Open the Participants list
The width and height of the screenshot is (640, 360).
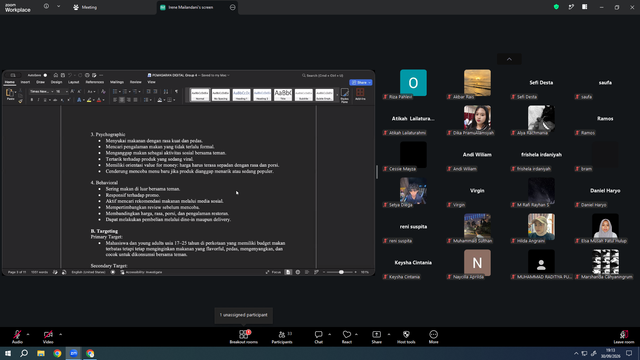coord(282,337)
